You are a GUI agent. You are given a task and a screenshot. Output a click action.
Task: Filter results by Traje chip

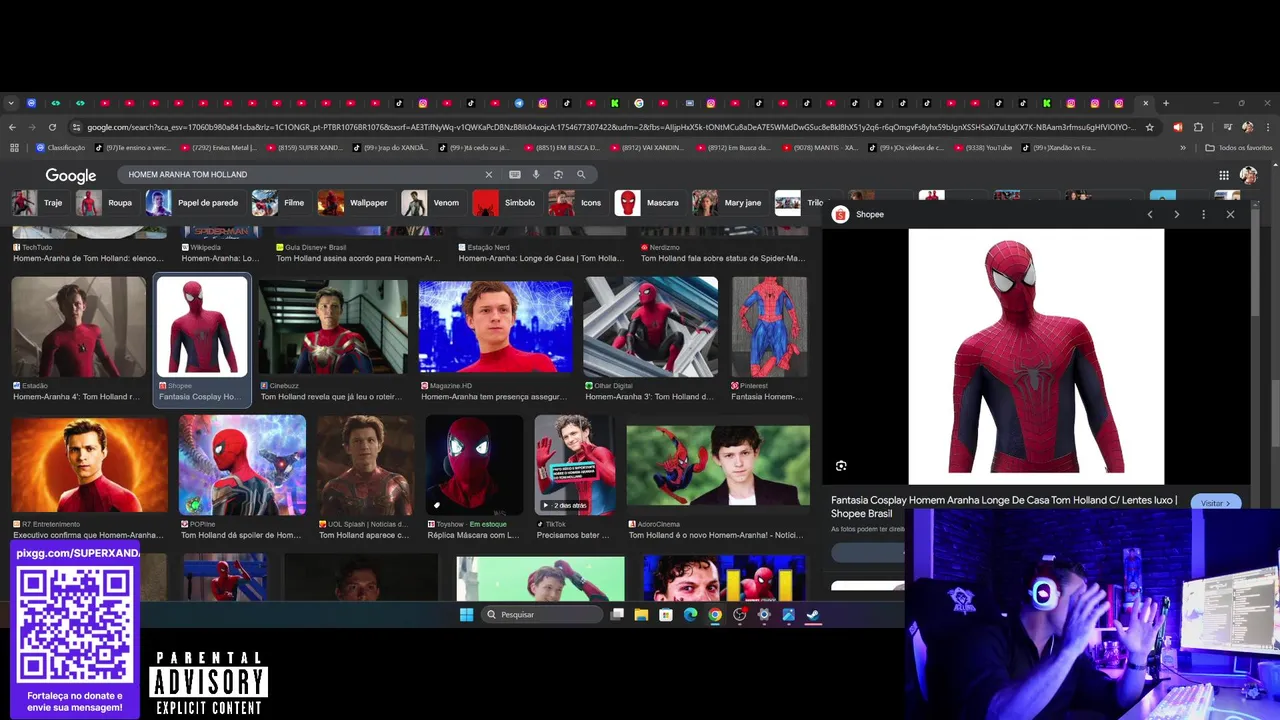[39, 203]
